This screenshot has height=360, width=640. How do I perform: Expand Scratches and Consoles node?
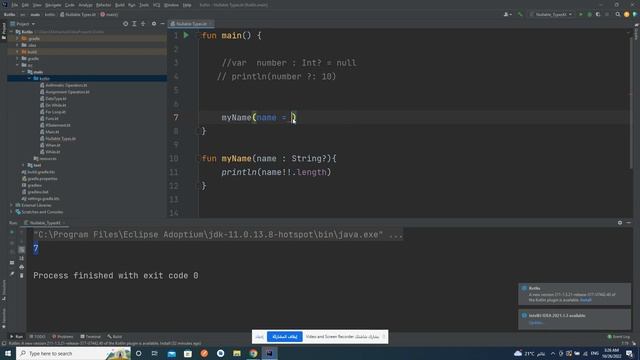tap(11, 212)
